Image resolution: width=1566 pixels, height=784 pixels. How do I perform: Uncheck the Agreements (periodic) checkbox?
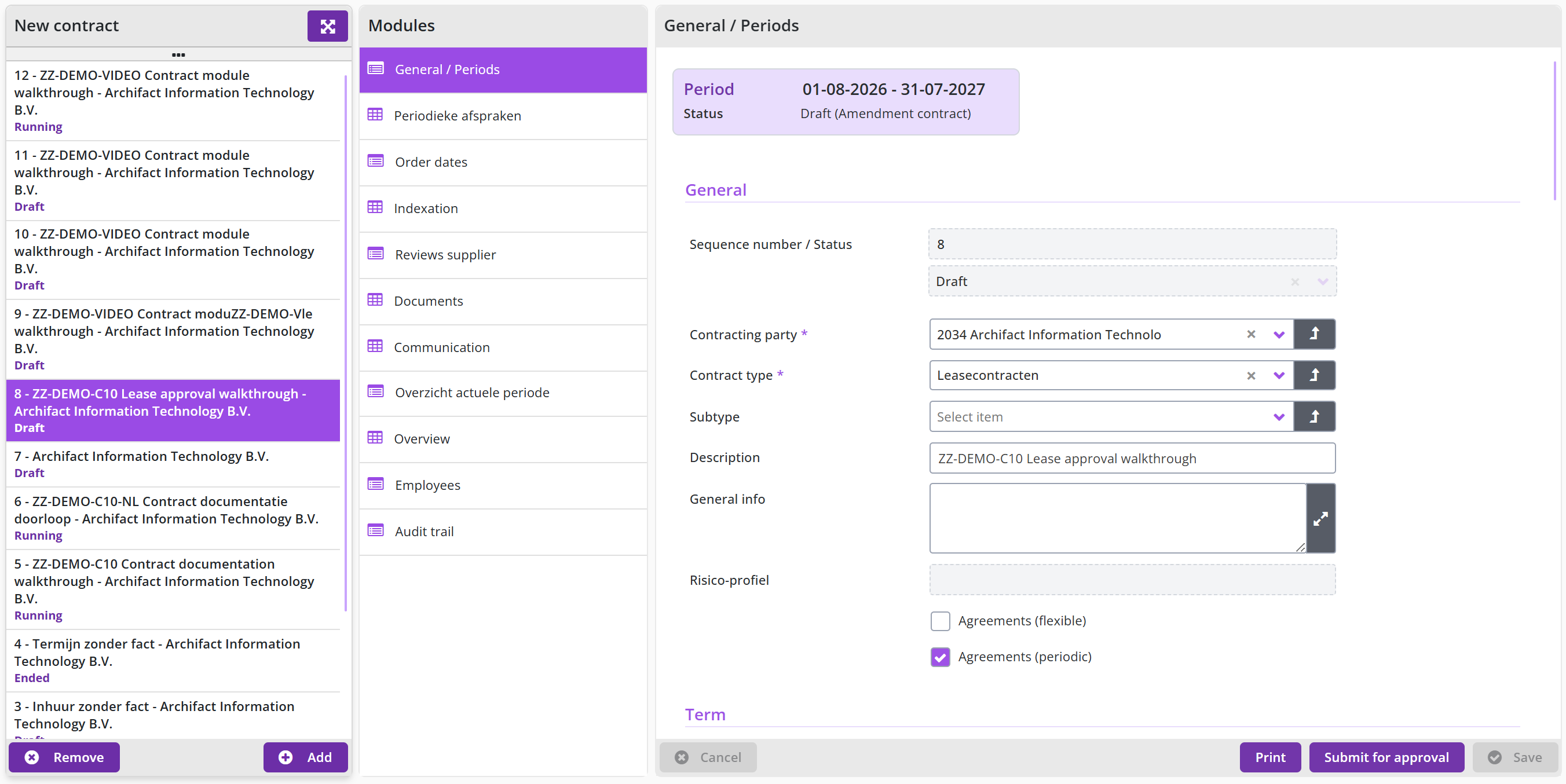(x=940, y=657)
